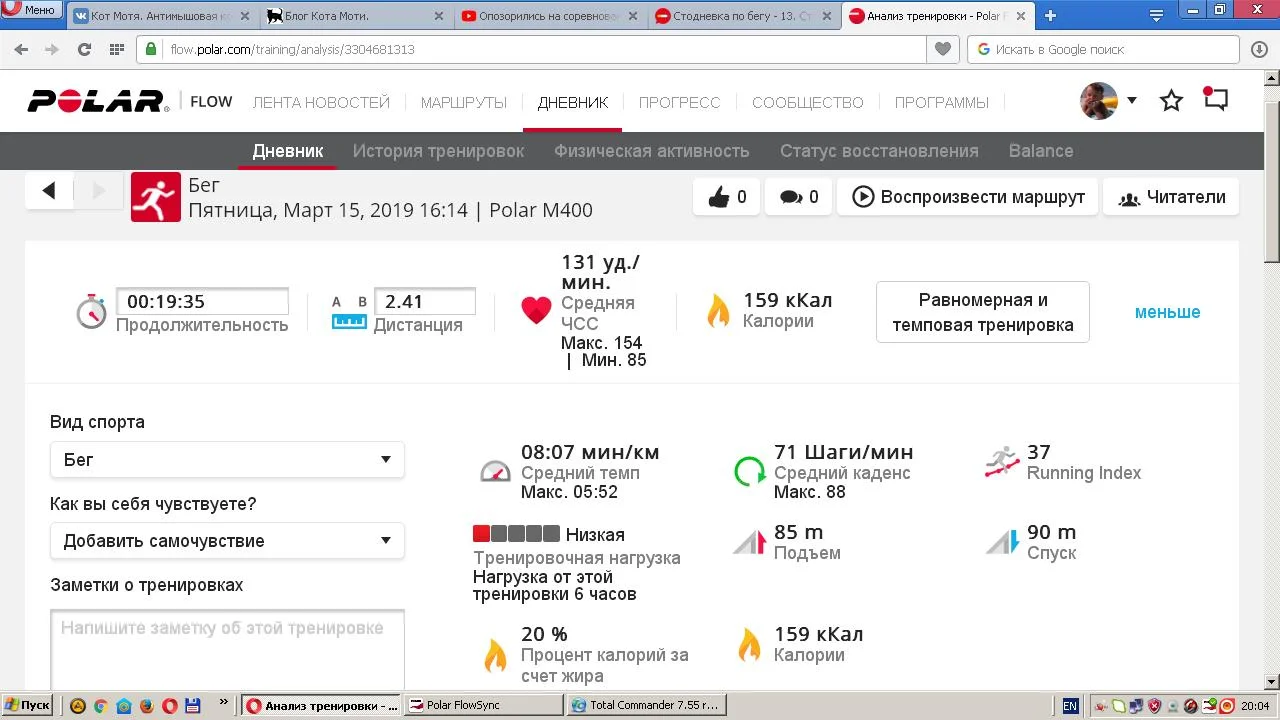
Task: Click the fat burn percentage flame icon
Action: (x=495, y=654)
